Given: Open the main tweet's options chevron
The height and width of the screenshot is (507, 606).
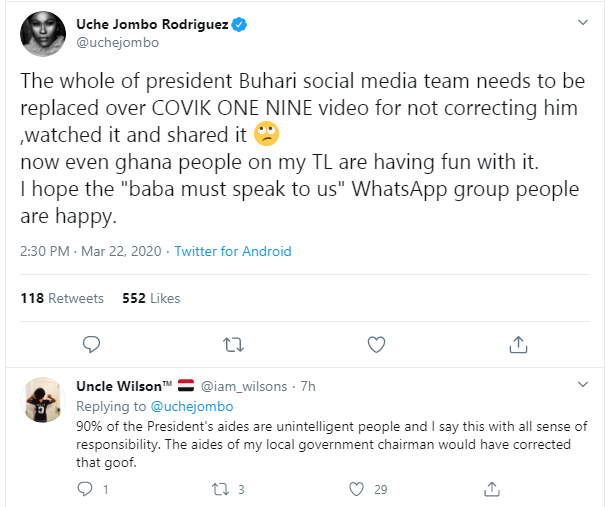Looking at the screenshot, I should [584, 22].
